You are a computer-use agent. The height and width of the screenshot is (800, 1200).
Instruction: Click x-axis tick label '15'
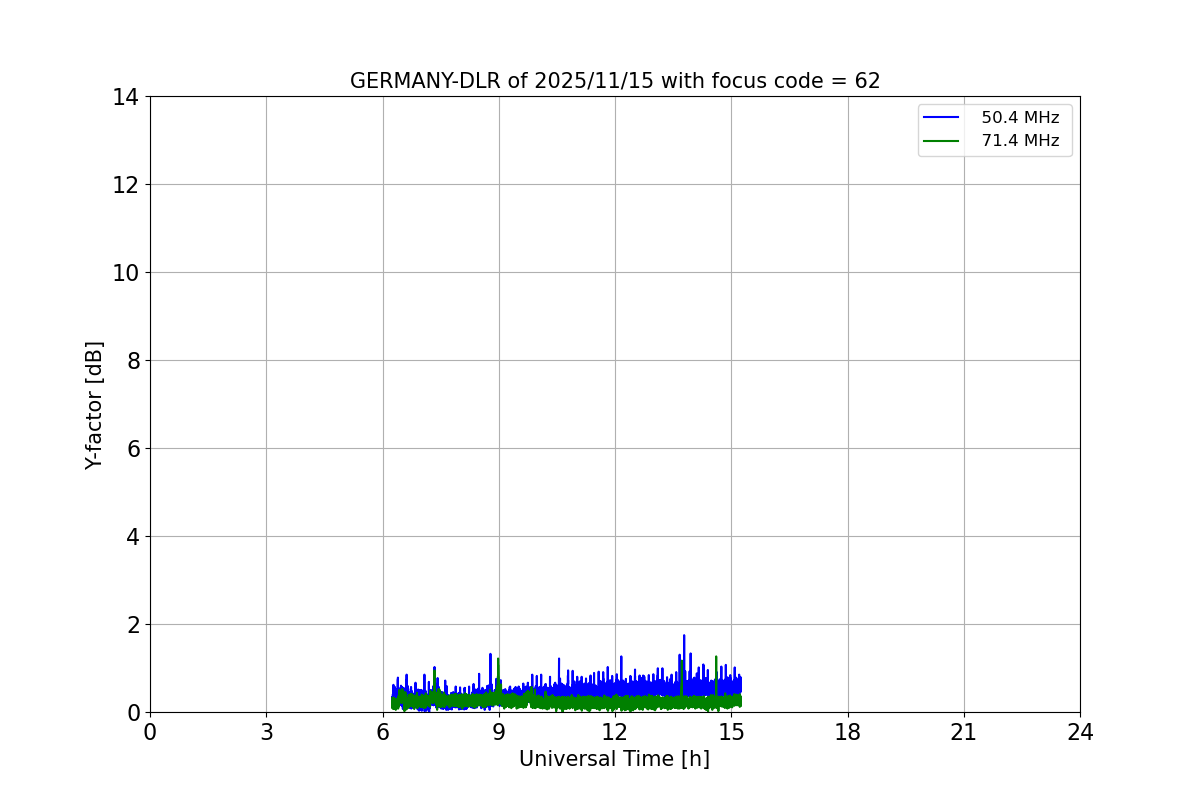click(731, 732)
